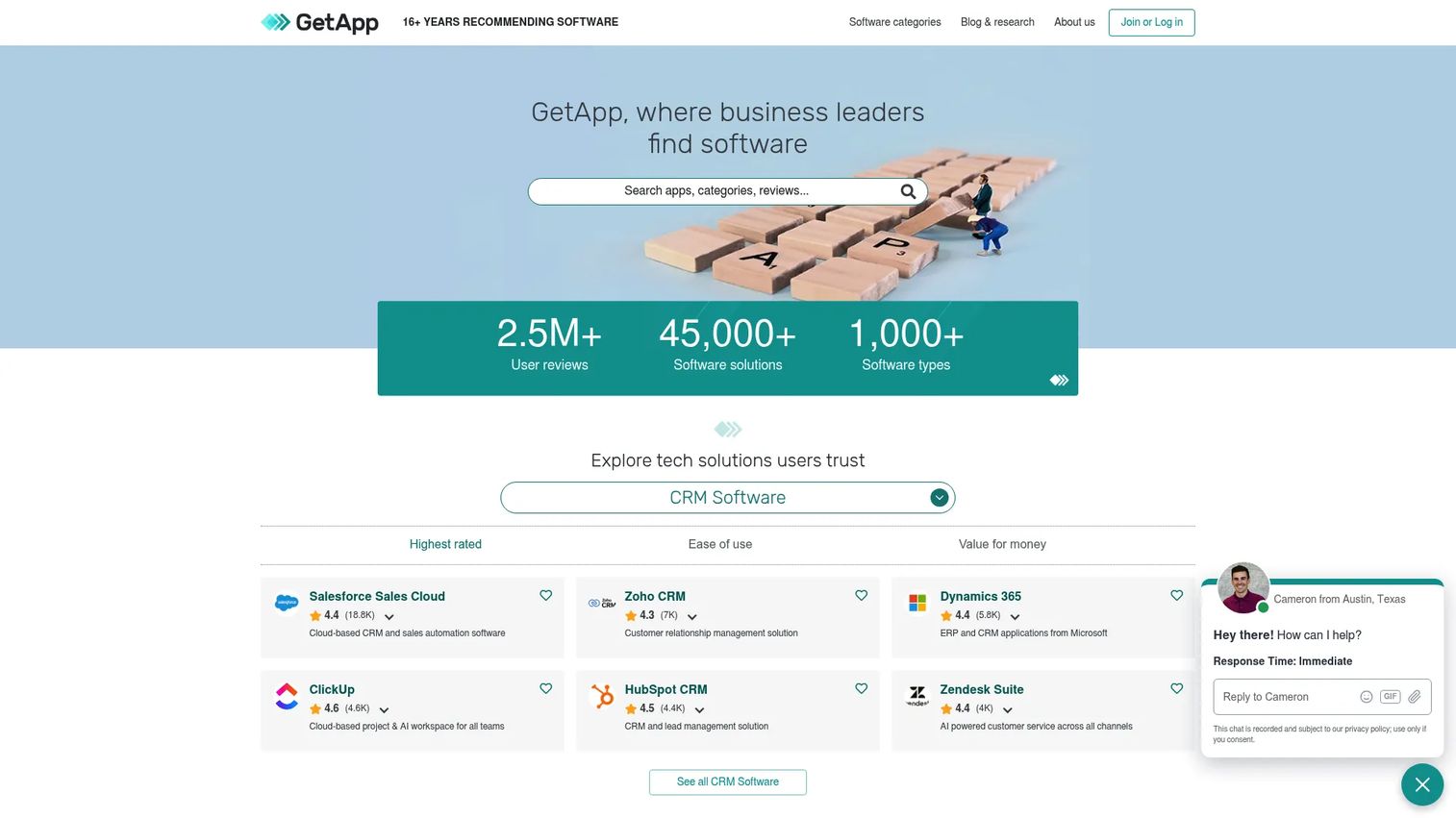1456x818 pixels.
Task: Switch to Ease of use tab
Action: pyautogui.click(x=720, y=544)
